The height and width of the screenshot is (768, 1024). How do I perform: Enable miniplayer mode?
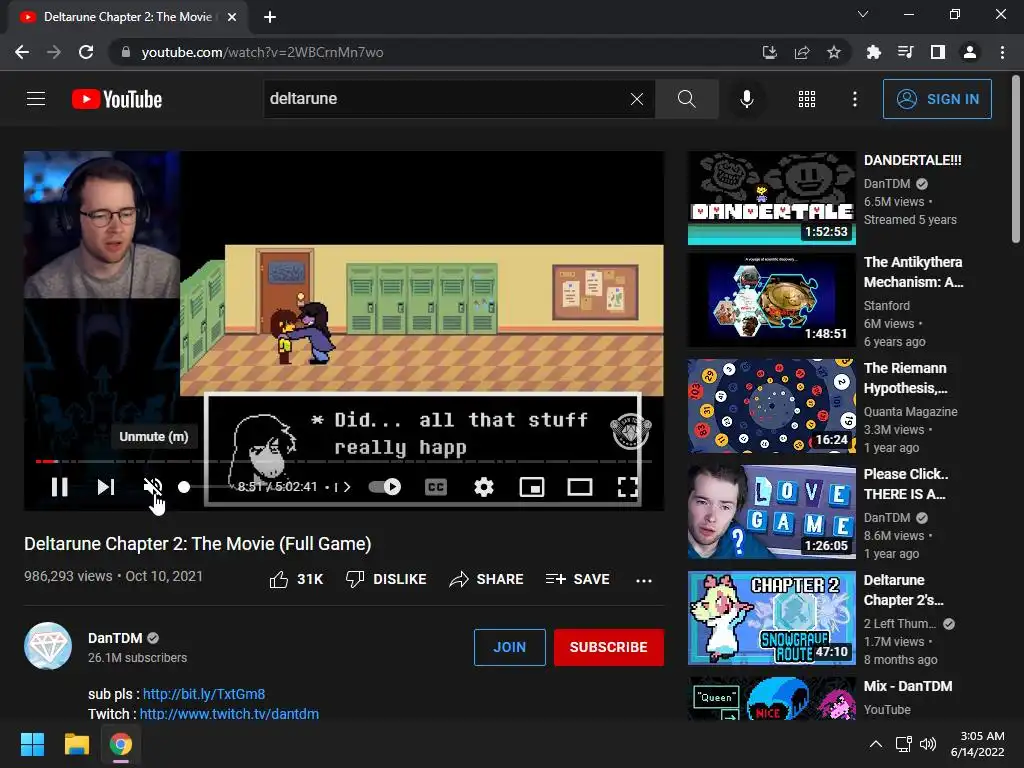pyautogui.click(x=532, y=487)
